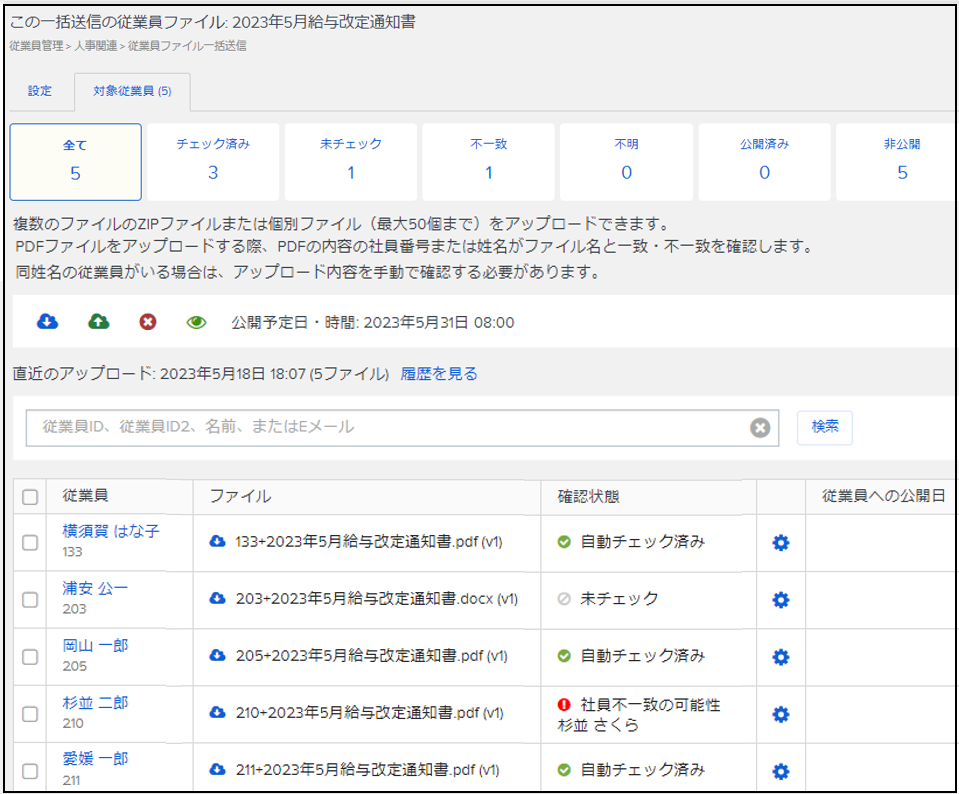
Task: Open gear settings for 愛媛 一郎 row
Action: click(781, 771)
